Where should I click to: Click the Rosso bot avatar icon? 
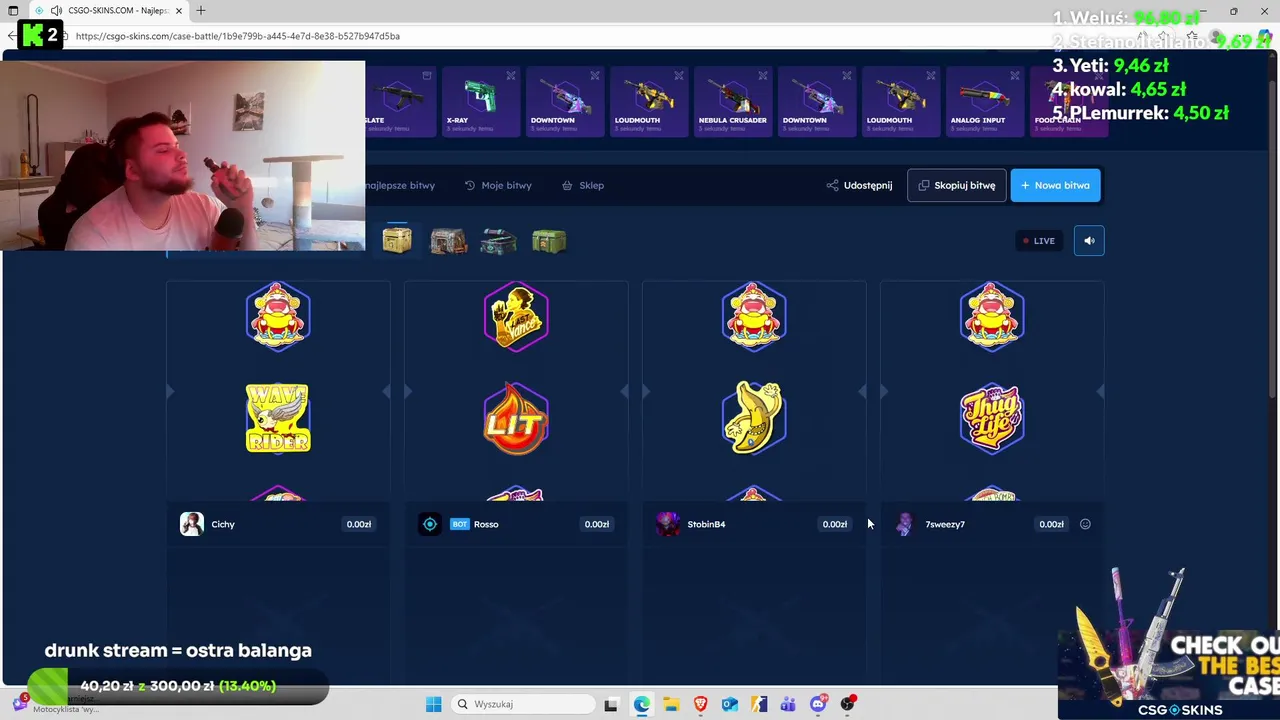coord(429,524)
